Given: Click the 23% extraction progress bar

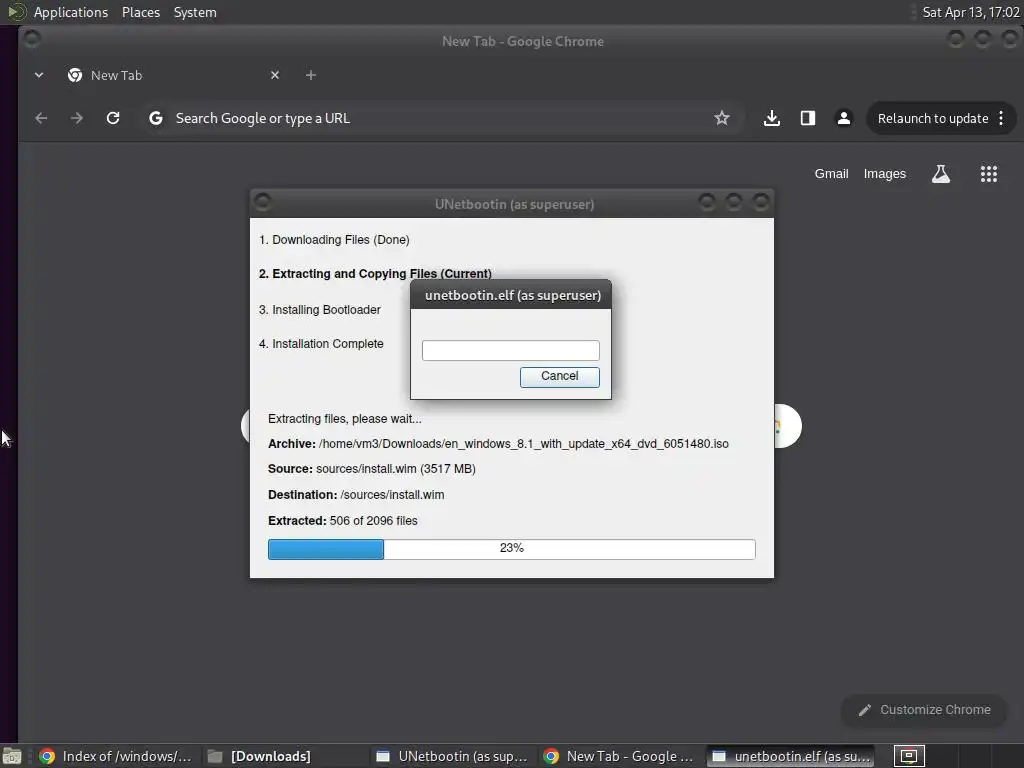Looking at the screenshot, I should (511, 549).
